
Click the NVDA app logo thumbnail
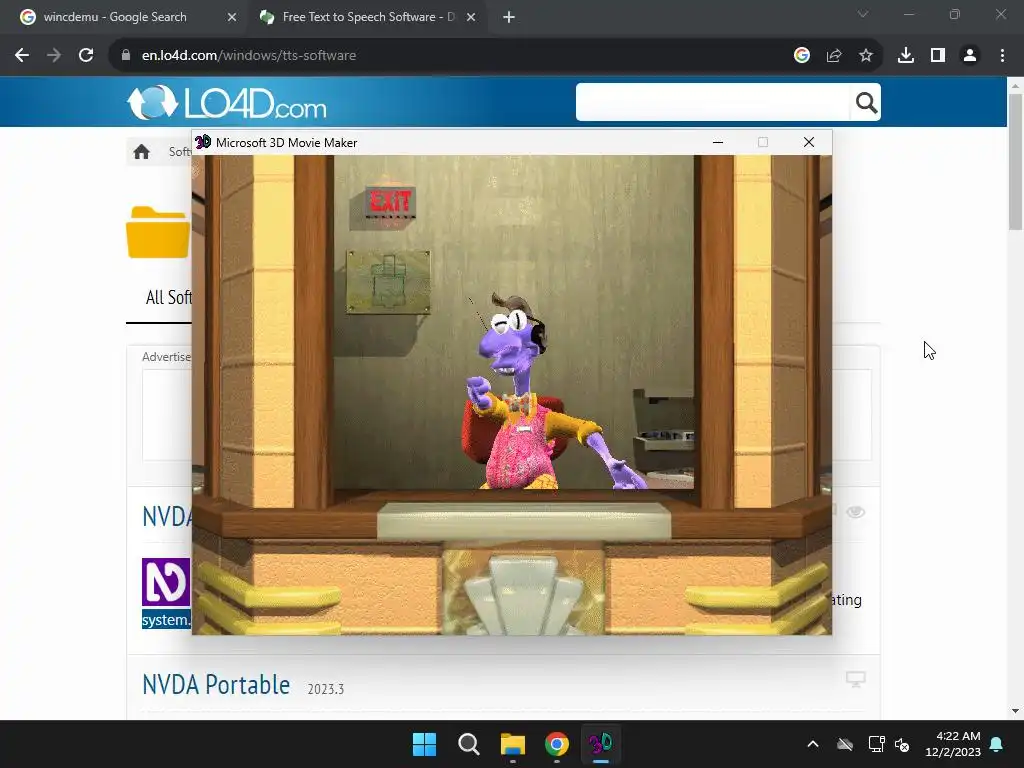(x=166, y=582)
